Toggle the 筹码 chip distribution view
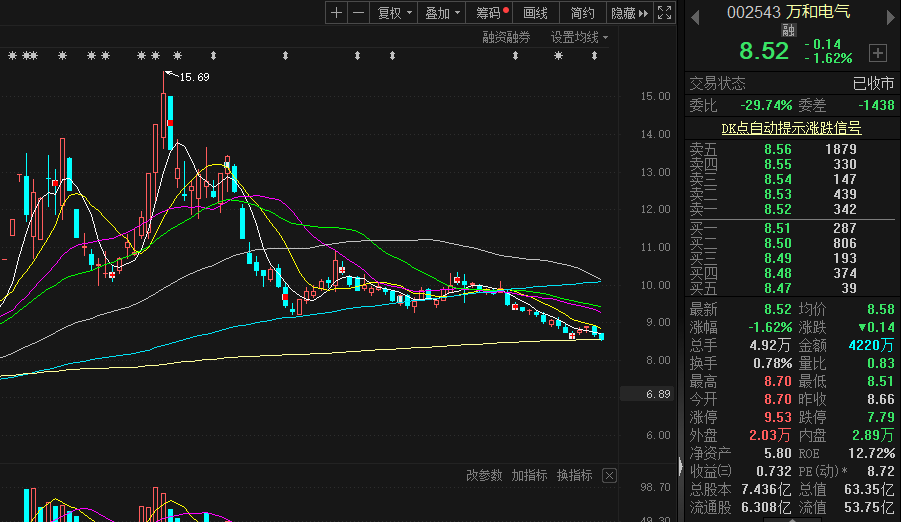 (492, 13)
